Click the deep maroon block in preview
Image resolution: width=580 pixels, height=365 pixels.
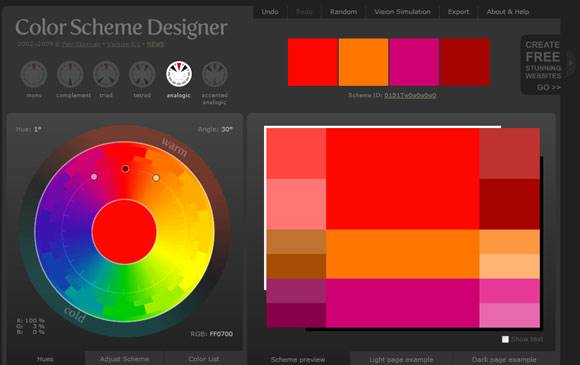[510, 204]
